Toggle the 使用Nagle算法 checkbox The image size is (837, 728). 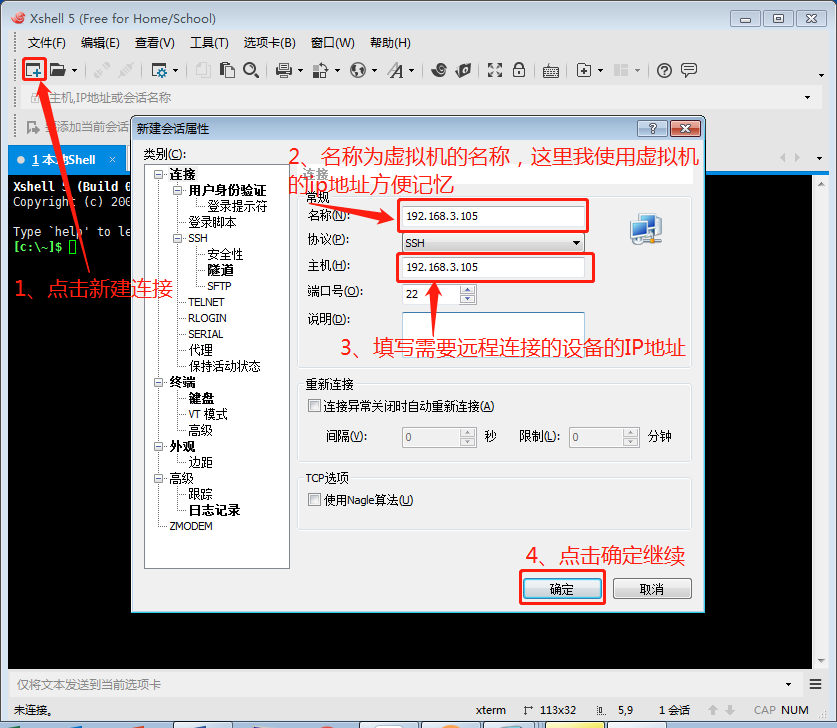pos(315,500)
